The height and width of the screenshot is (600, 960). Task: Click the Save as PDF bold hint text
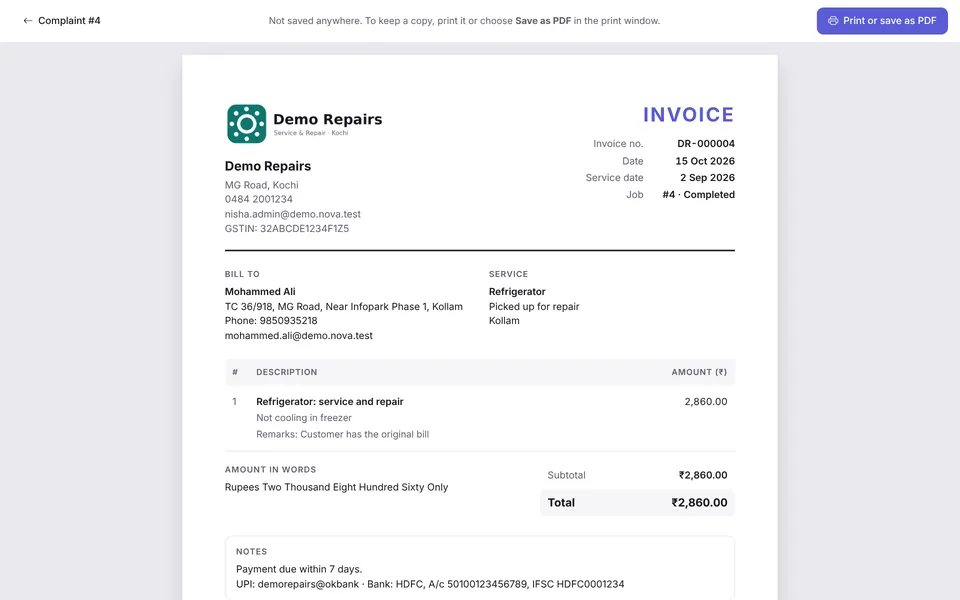pyautogui.click(x=542, y=21)
